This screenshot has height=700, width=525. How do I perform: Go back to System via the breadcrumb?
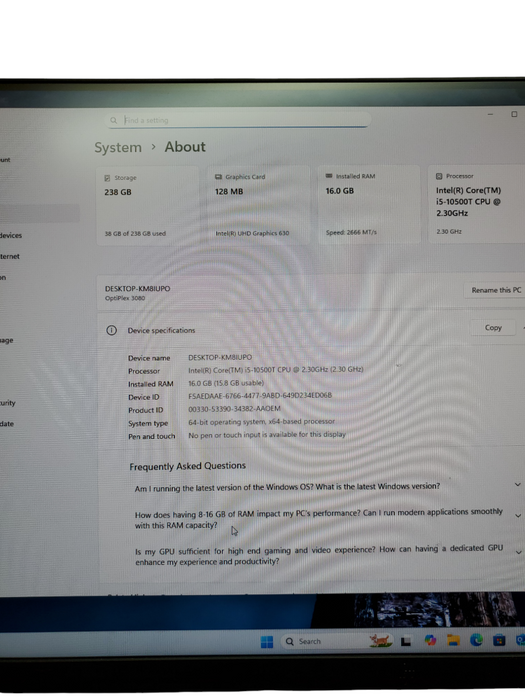[x=118, y=147]
